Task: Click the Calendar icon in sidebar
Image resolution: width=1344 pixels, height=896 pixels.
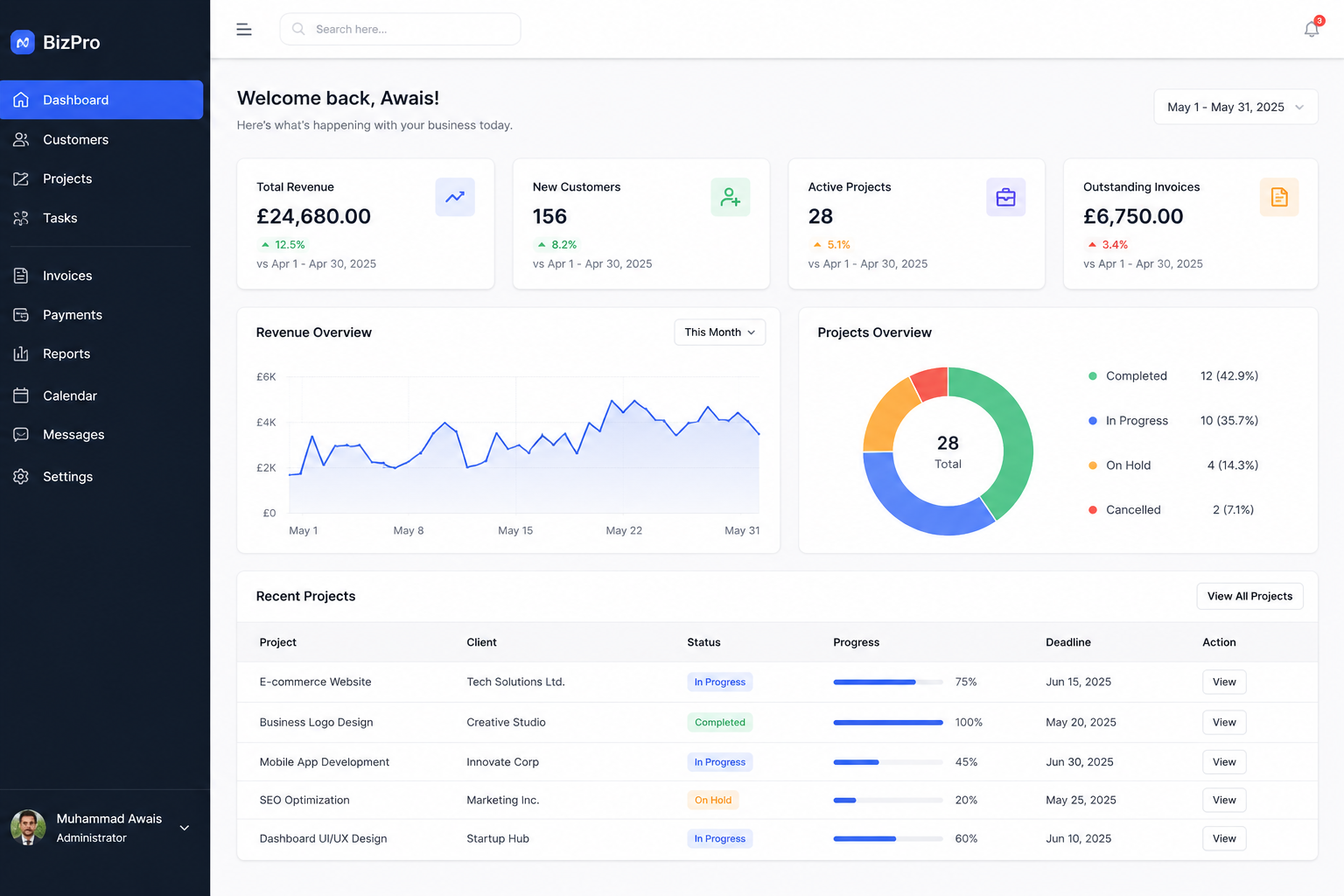Action: (21, 395)
